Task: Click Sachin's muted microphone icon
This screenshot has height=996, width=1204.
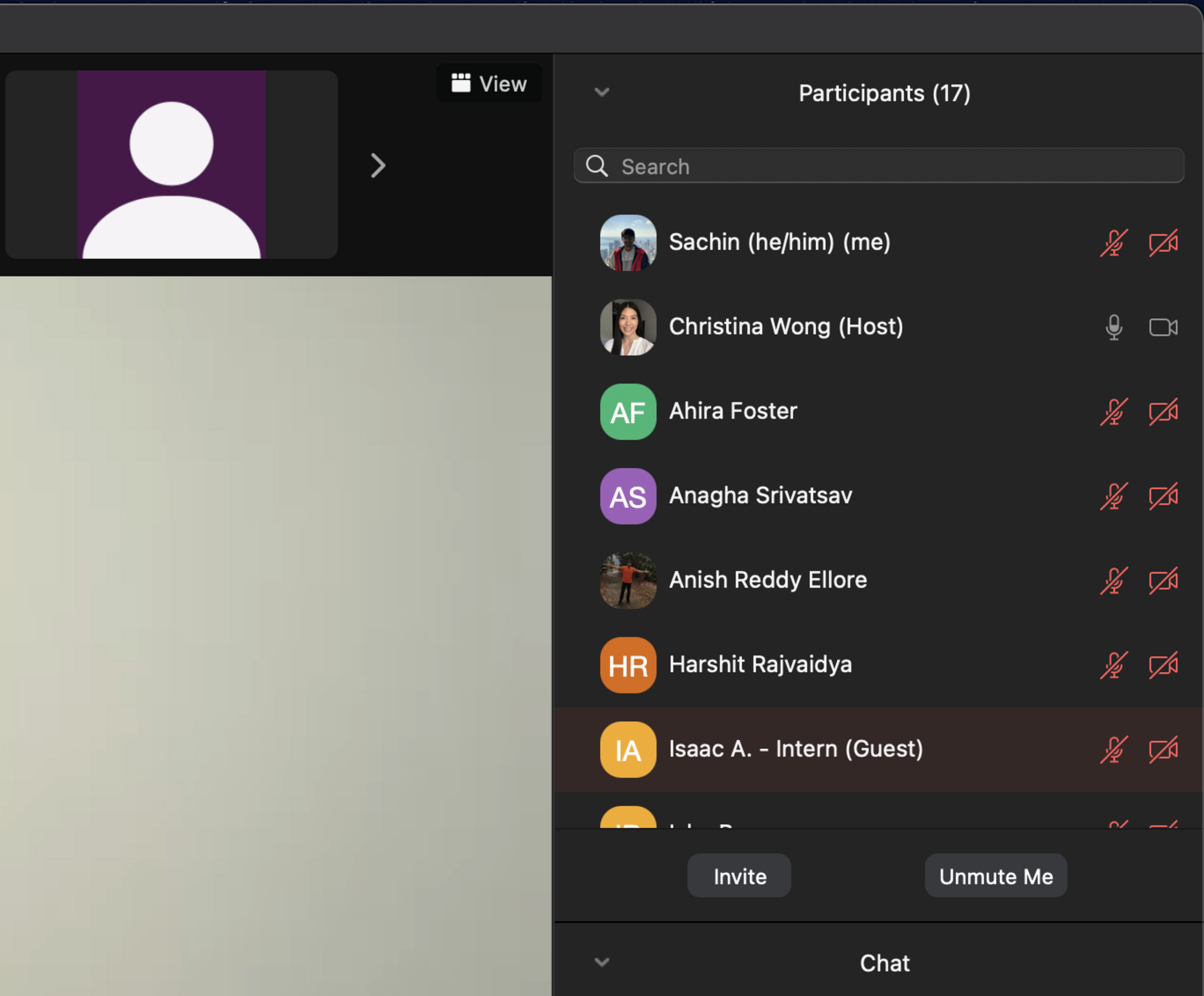Action: coord(1113,243)
